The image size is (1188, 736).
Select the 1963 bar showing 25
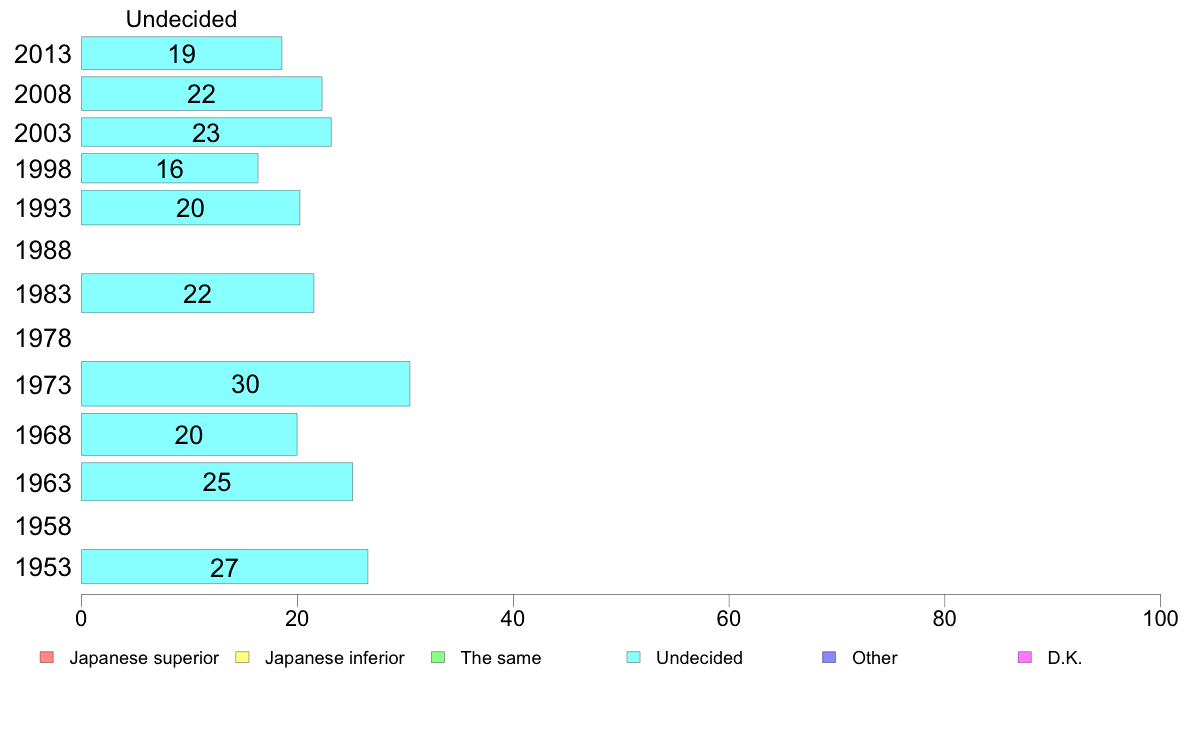(217, 481)
